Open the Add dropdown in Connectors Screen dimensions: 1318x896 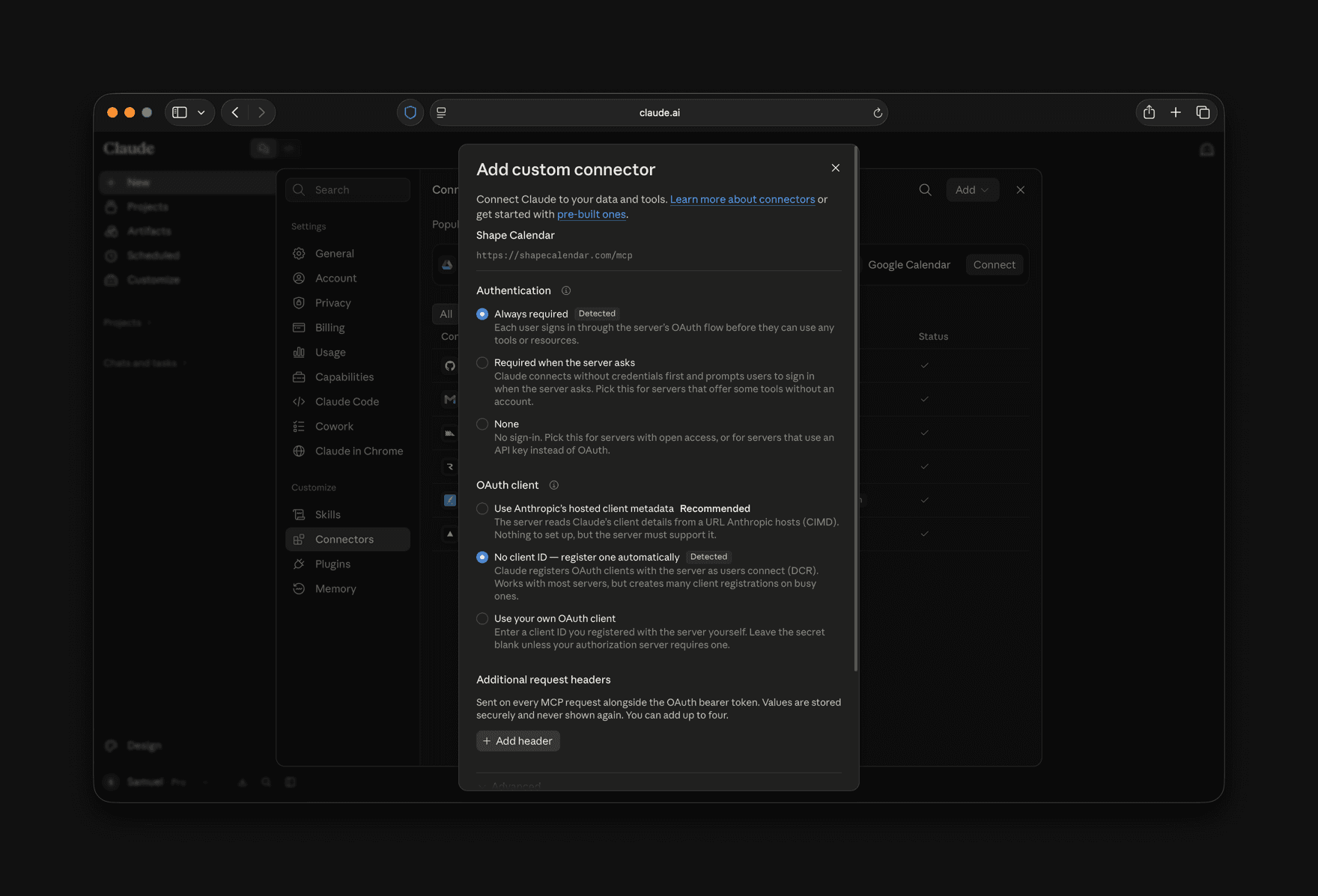tap(972, 189)
